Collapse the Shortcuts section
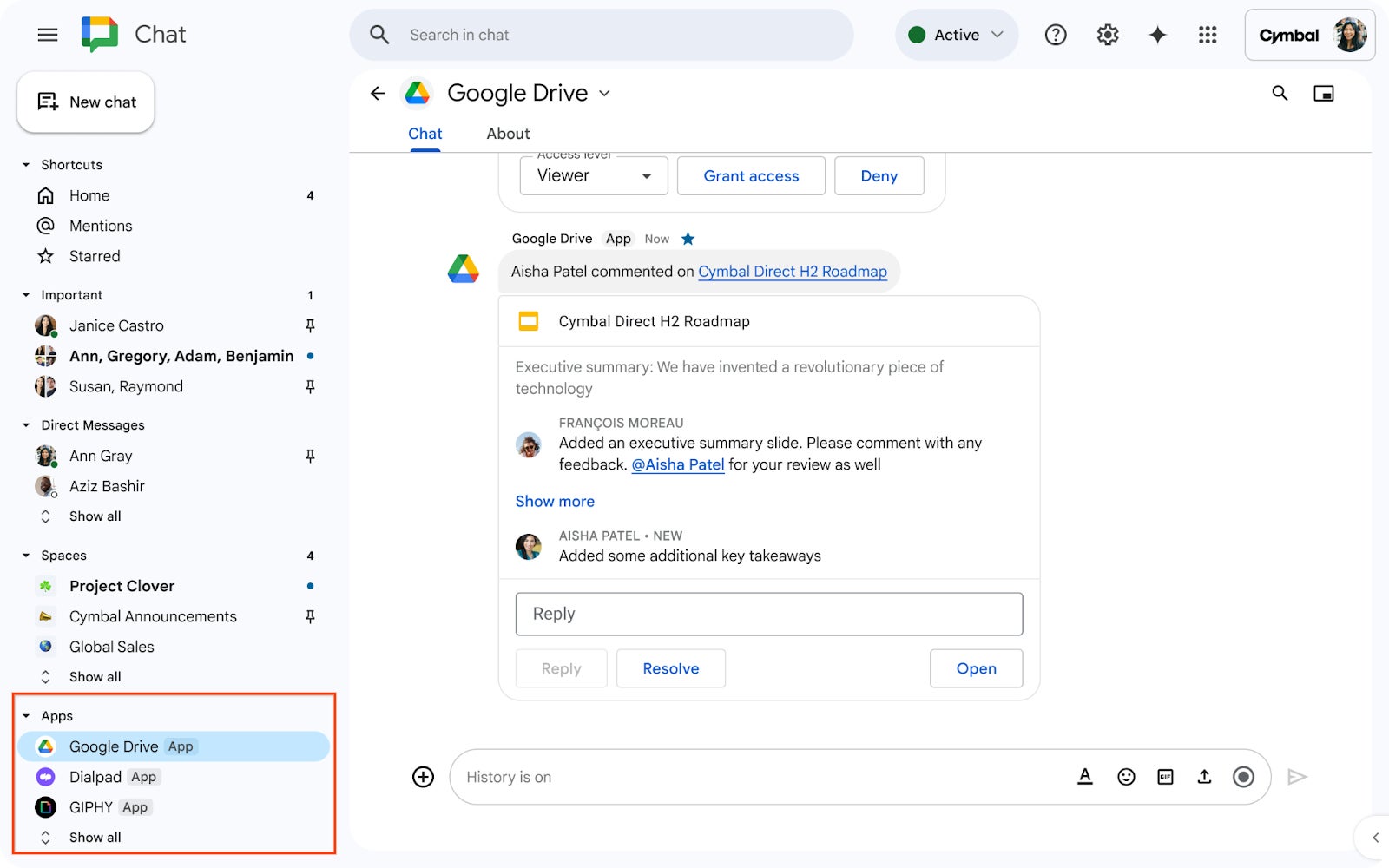The width and height of the screenshot is (1389, 868). 26,165
